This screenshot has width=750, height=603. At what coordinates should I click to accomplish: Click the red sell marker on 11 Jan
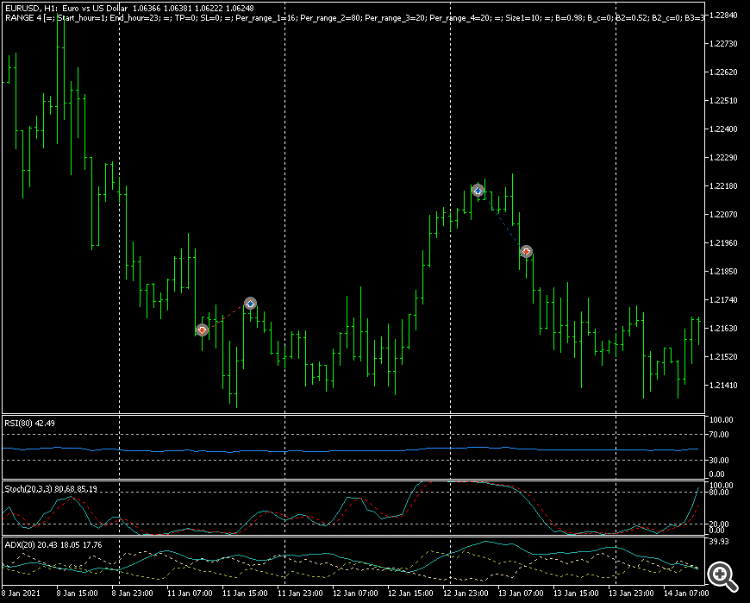tap(202, 330)
